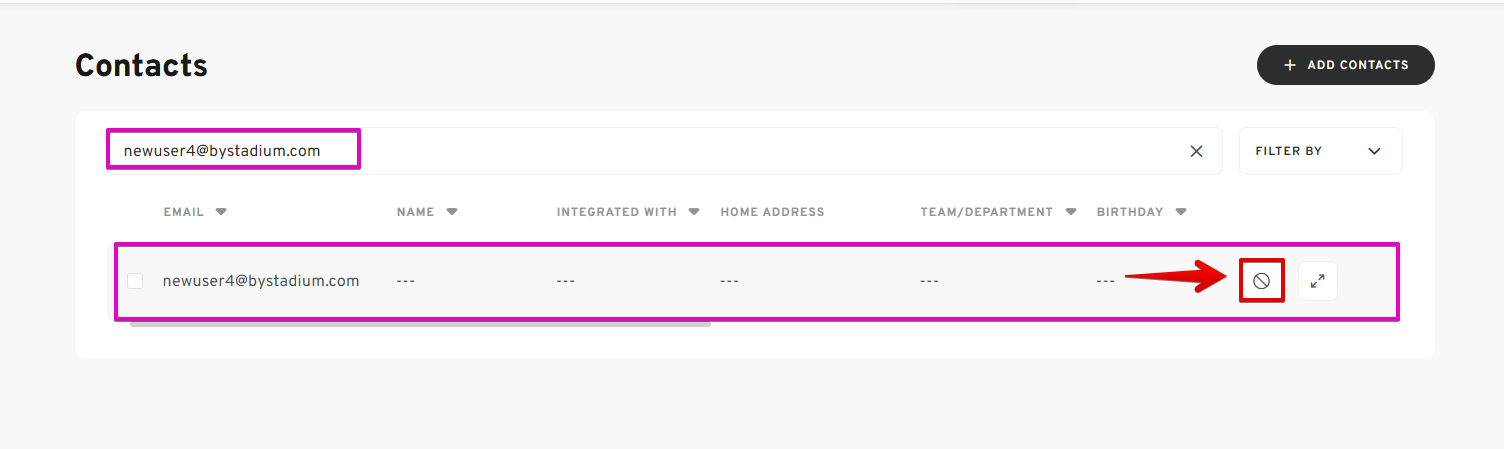
Task: Click the TEAM/DEPARTMENT column header label
Action: [x=986, y=212]
